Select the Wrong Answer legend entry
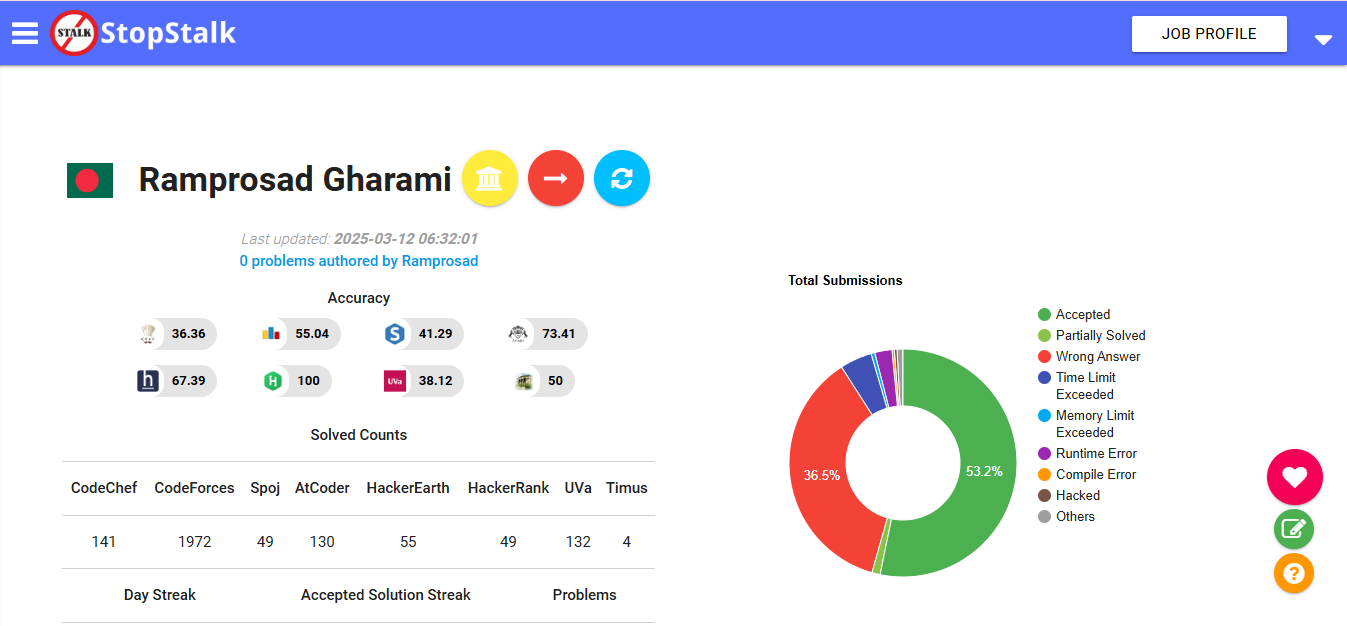Screen dimensions: 1347x626 (x=1097, y=356)
